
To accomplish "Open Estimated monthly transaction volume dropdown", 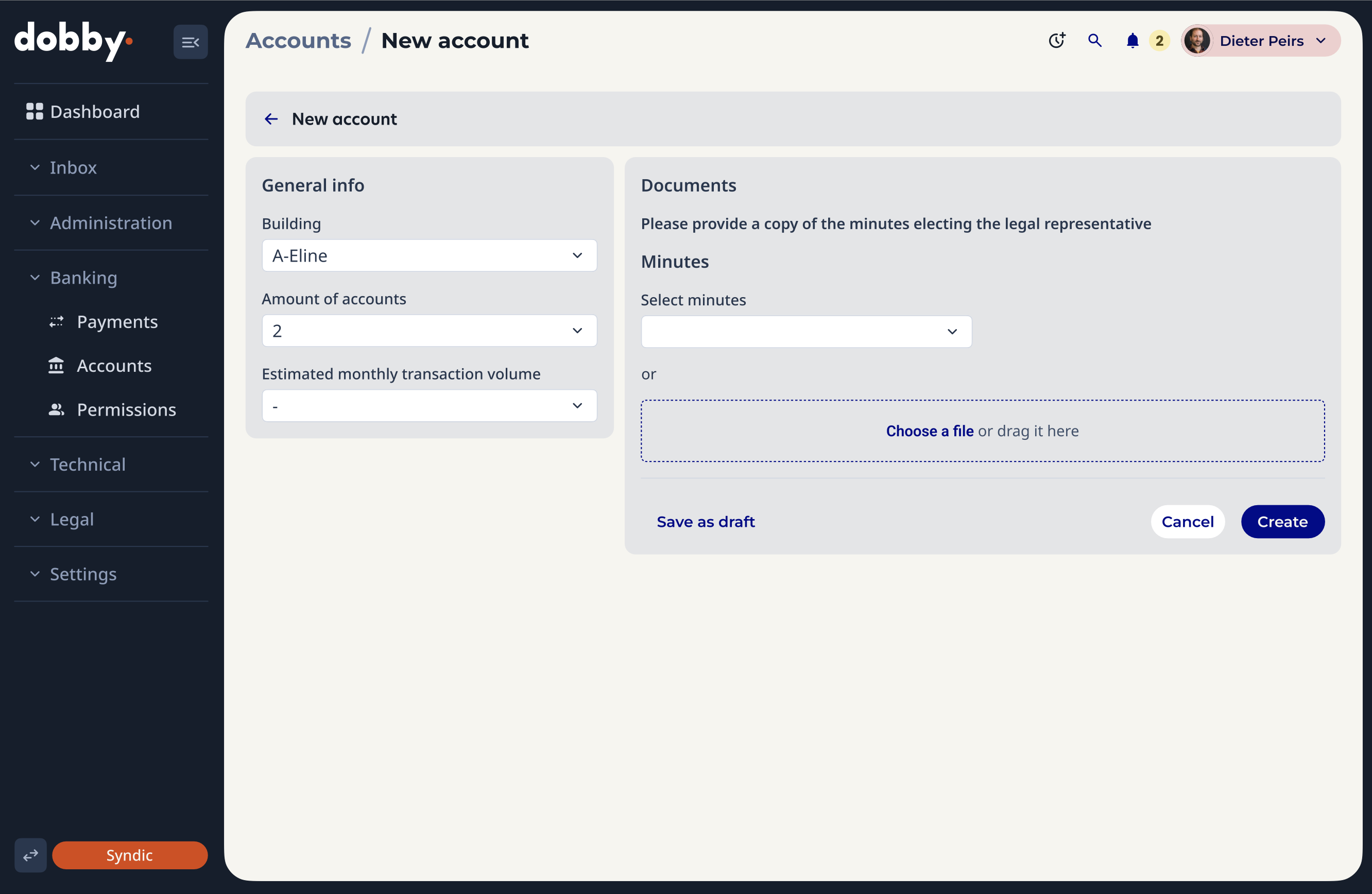I will click(x=429, y=406).
